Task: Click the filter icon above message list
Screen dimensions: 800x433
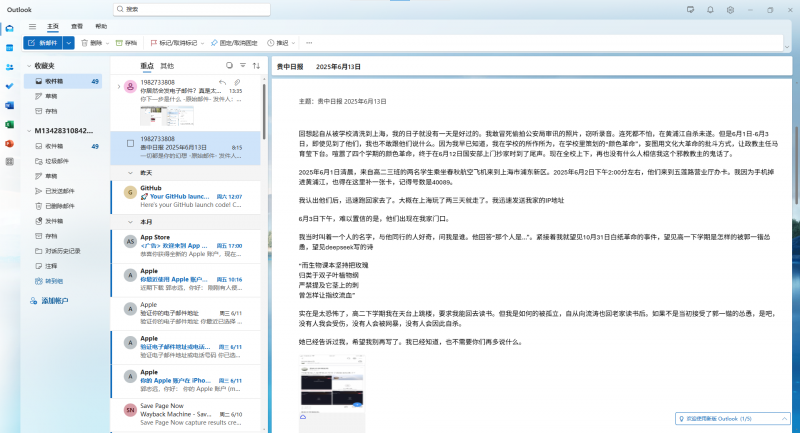Action: point(243,66)
